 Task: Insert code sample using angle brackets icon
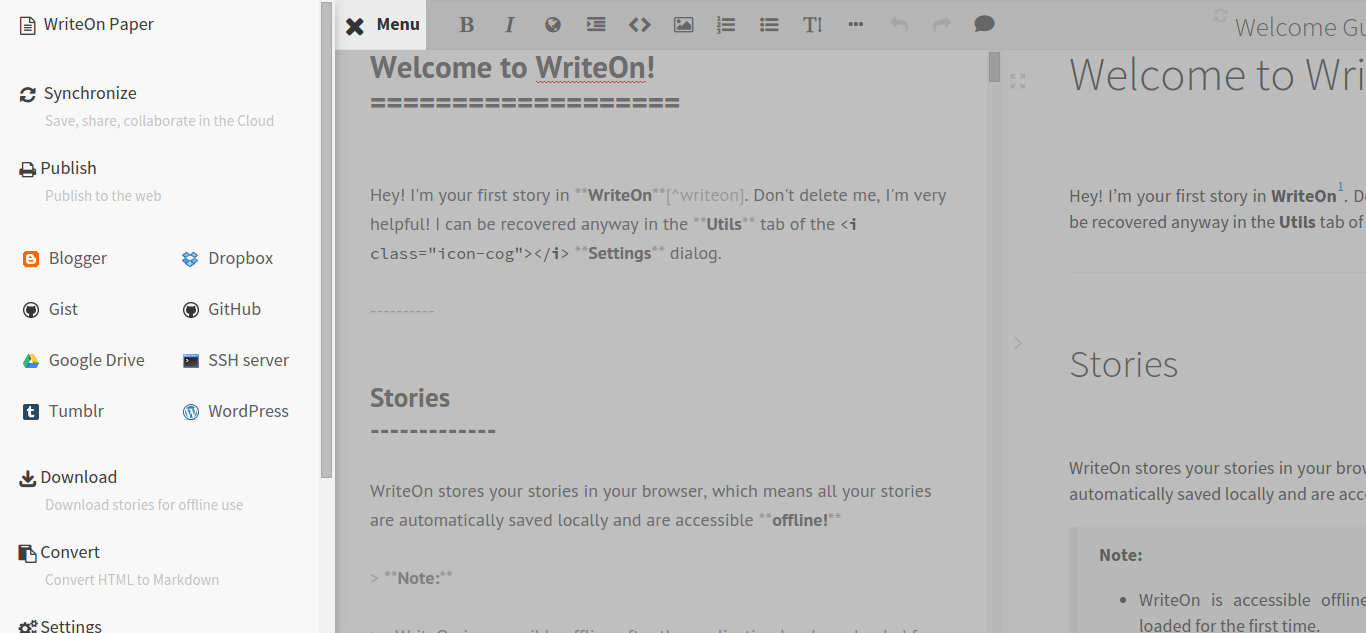639,25
